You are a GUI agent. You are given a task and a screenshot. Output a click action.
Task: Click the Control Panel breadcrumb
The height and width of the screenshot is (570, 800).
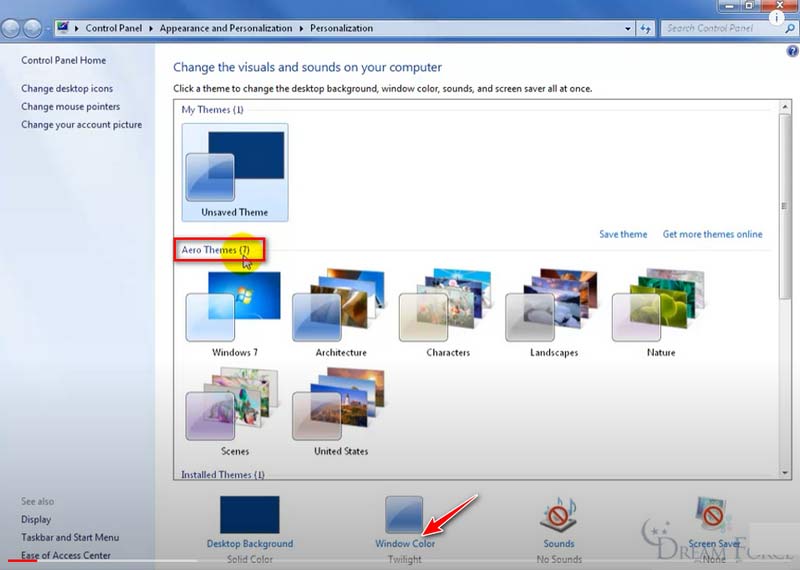114,29
